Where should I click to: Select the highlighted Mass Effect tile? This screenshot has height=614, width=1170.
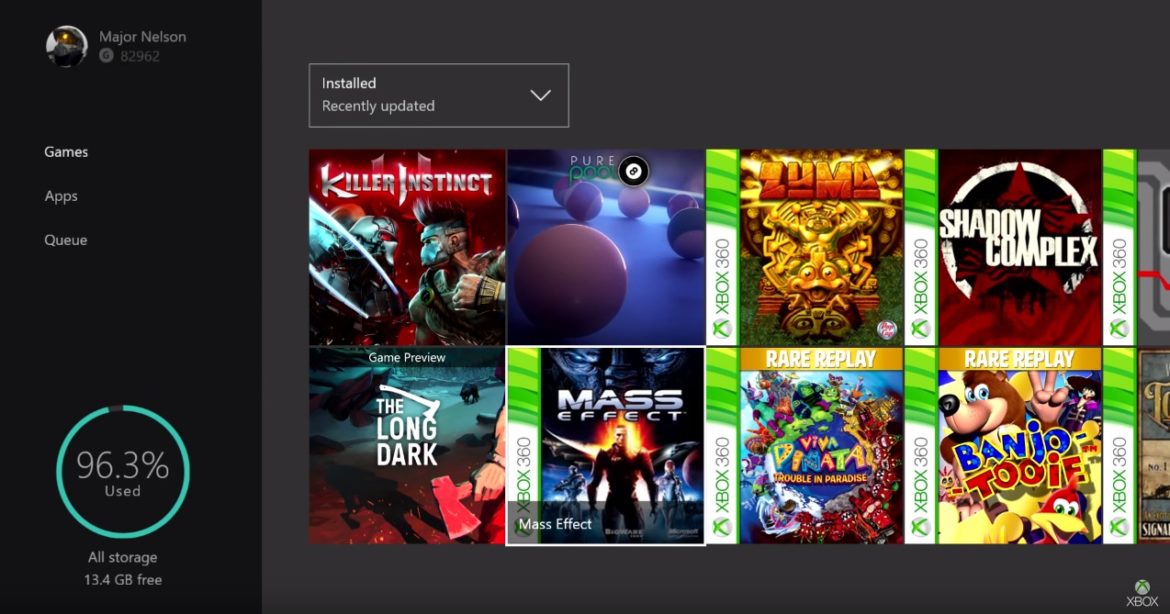pos(605,445)
